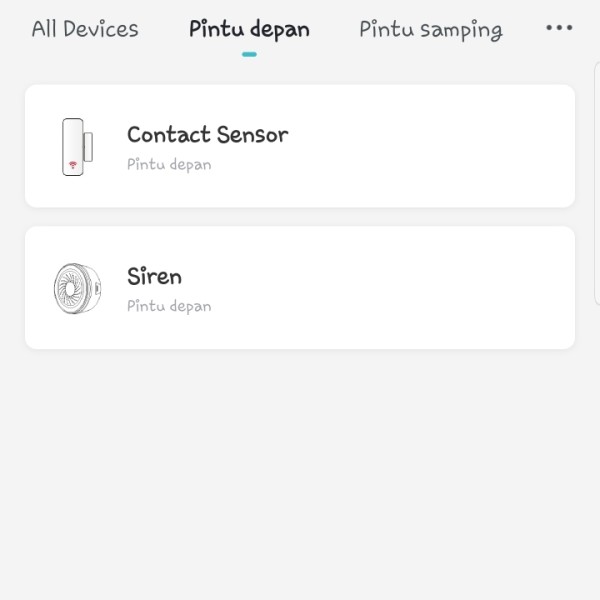This screenshot has width=600, height=600.
Task: Click the red Wi-Fi signal on contact sensor
Action: pyautogui.click(x=73, y=165)
